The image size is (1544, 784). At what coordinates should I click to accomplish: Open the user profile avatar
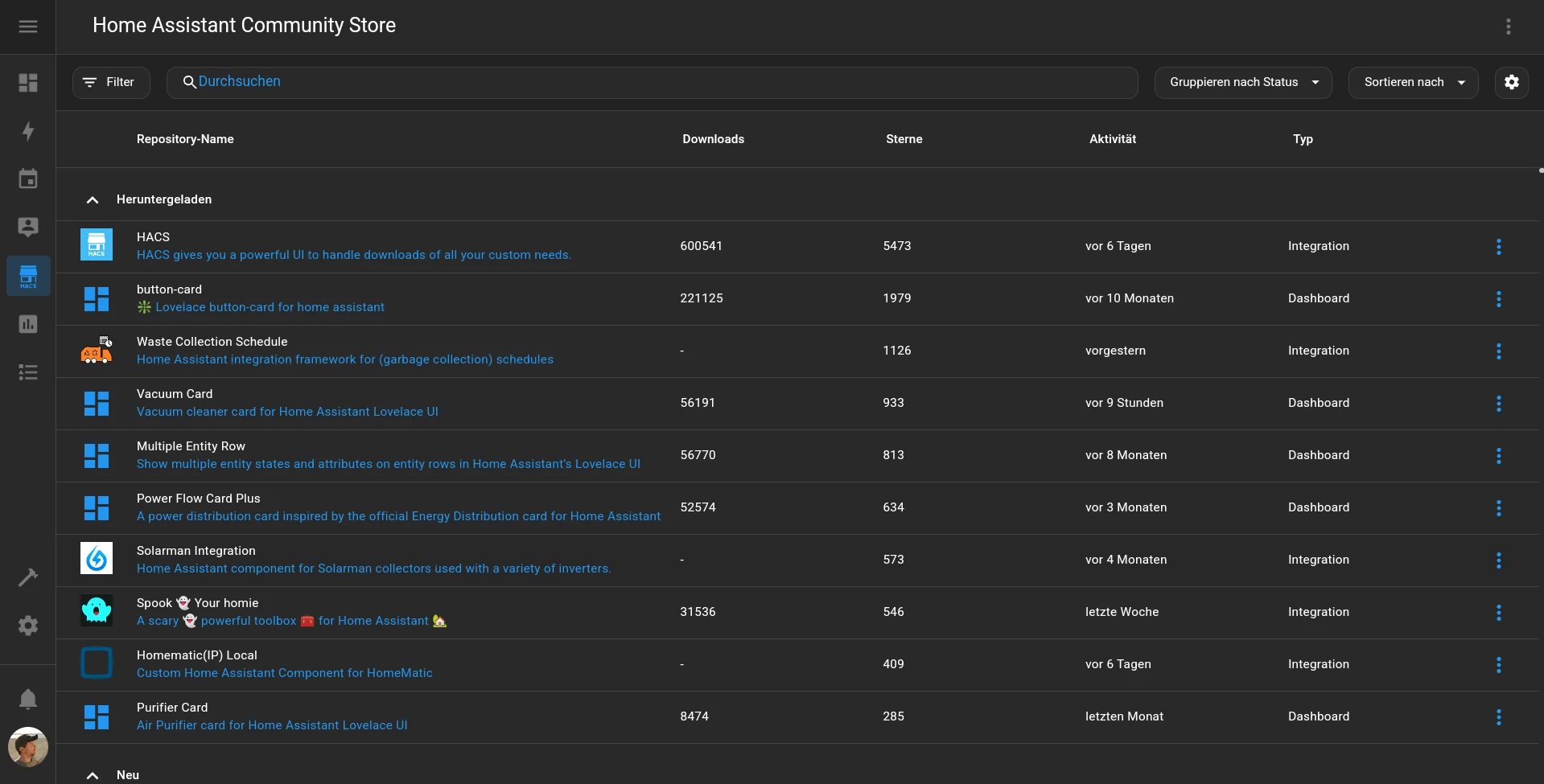(28, 747)
